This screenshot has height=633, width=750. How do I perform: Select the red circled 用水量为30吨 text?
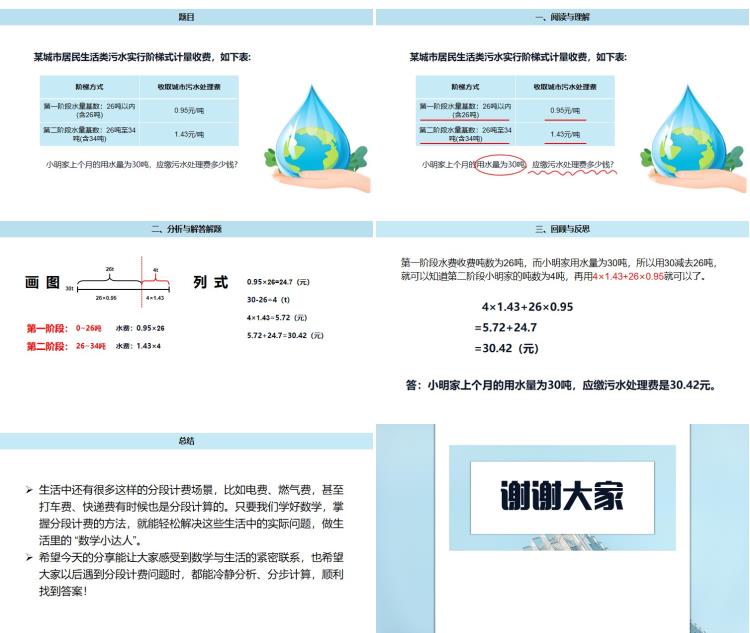click(x=497, y=164)
